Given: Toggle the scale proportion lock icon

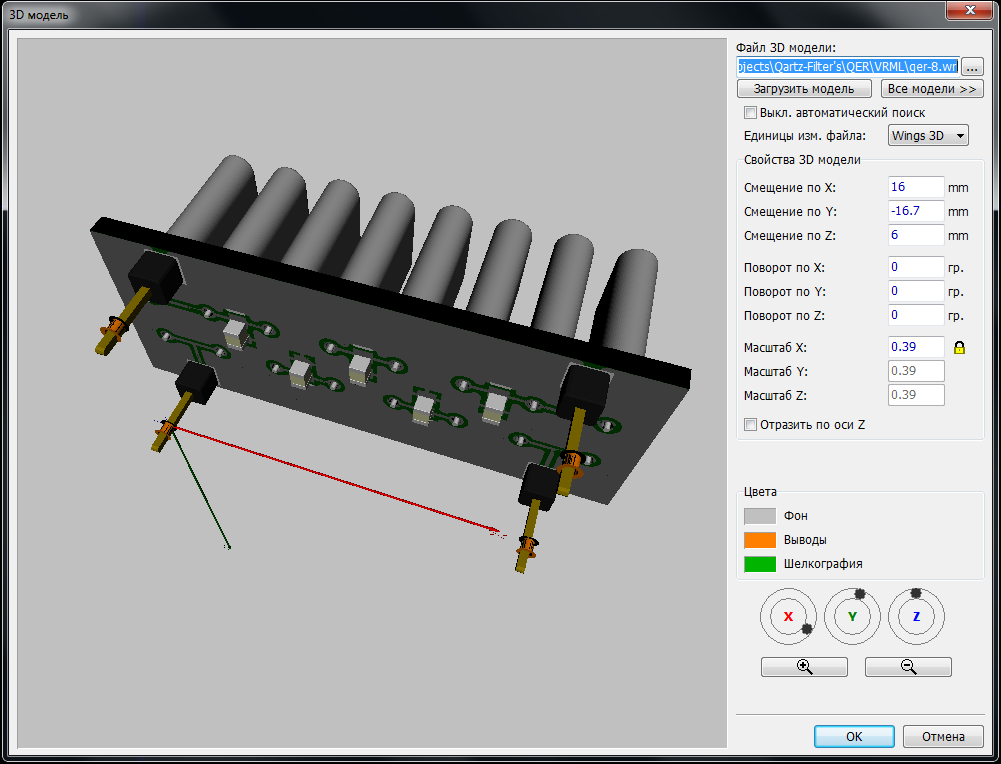Looking at the screenshot, I should [959, 348].
